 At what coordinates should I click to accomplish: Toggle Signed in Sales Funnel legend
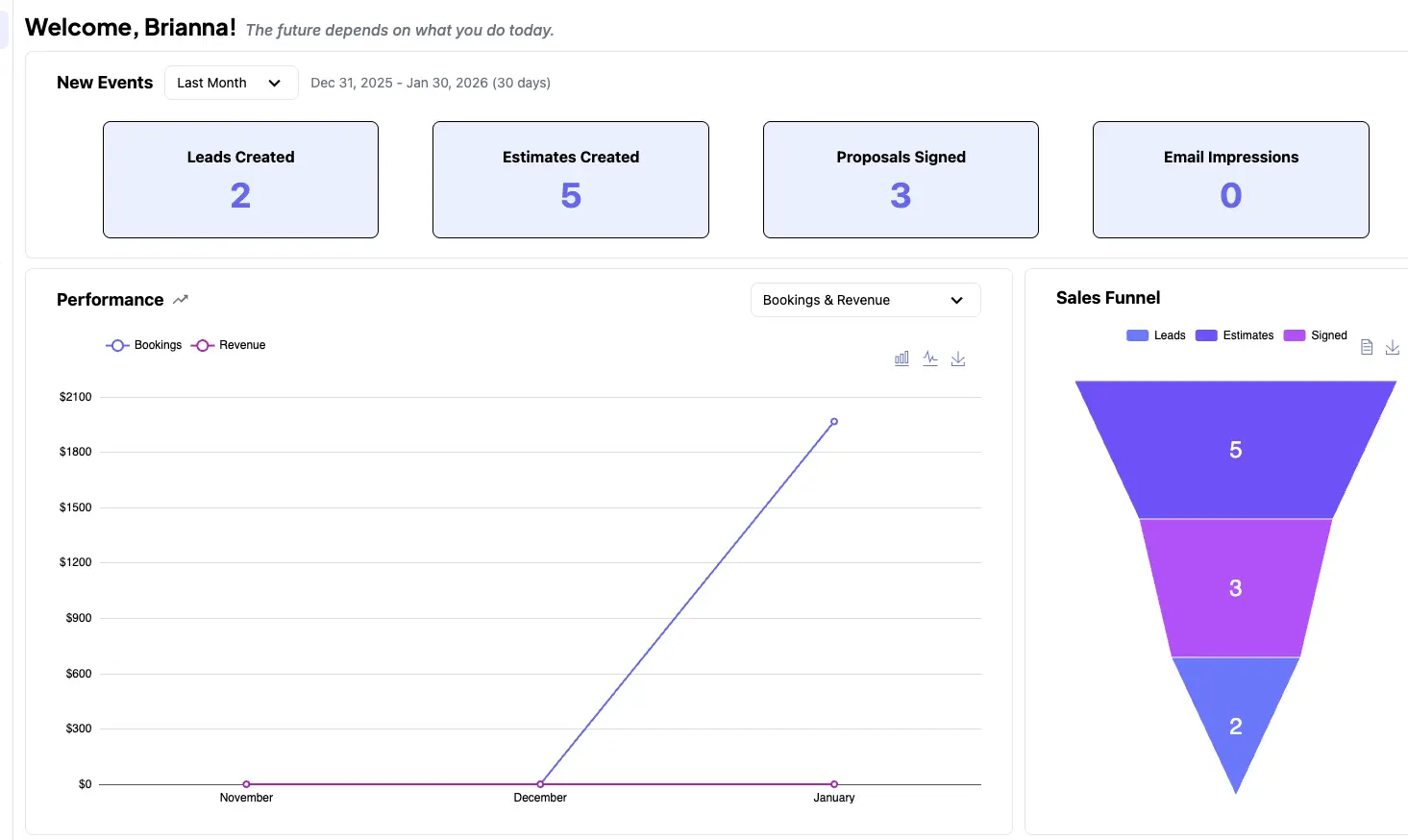pyautogui.click(x=1316, y=335)
